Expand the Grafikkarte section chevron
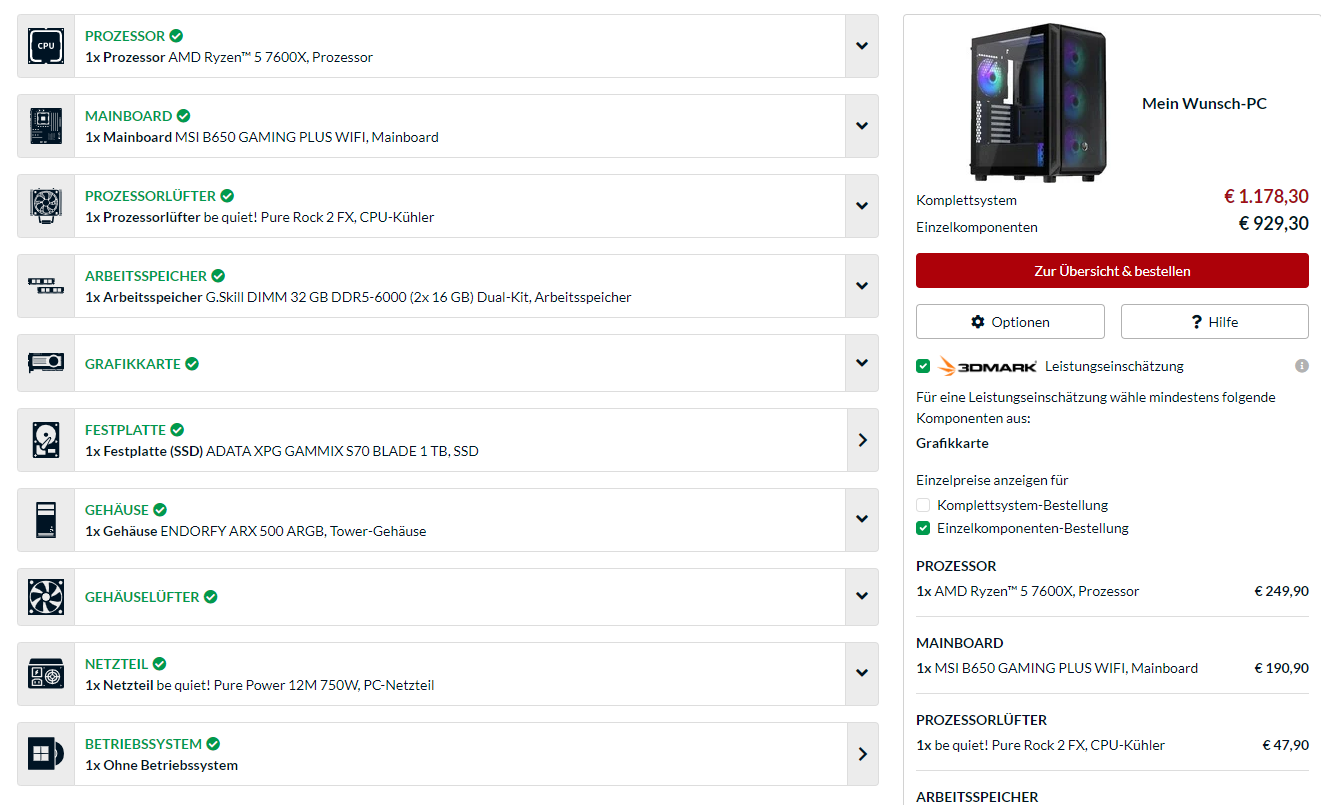1321x805 pixels. click(862, 363)
